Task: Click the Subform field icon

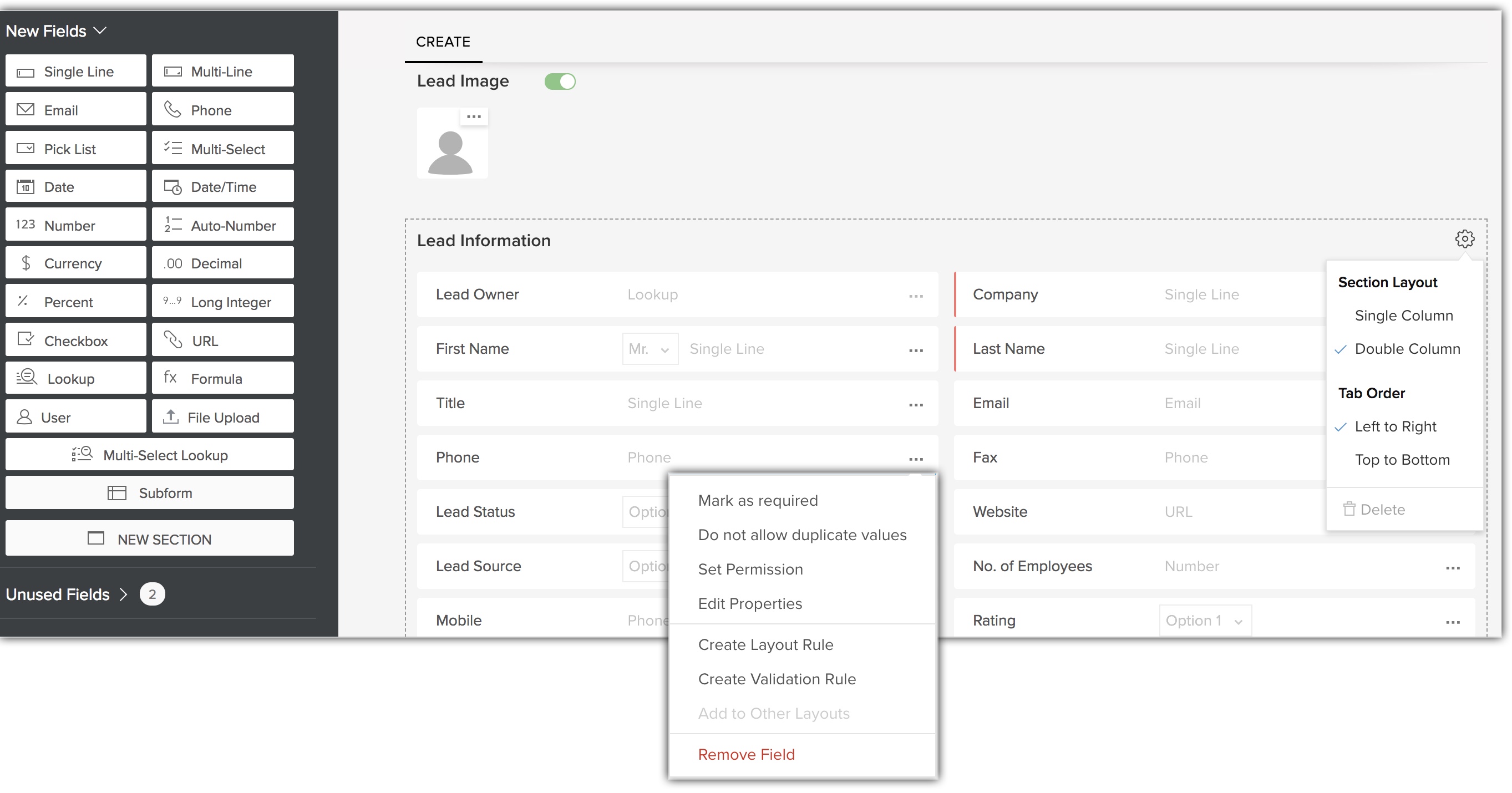Action: [x=117, y=492]
